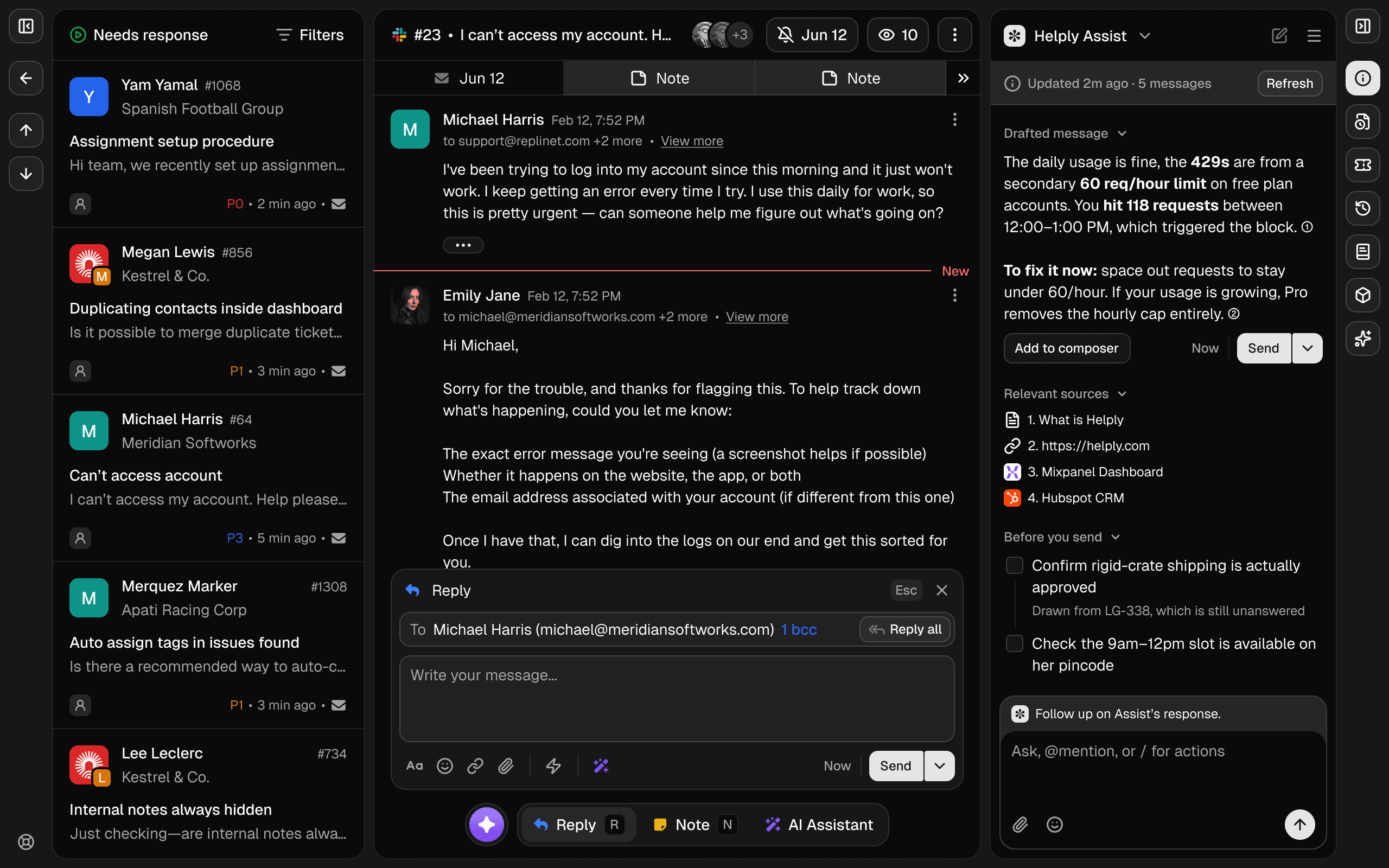This screenshot has height=868, width=1389.
Task: Open Helply Assist hamburger menu
Action: pyautogui.click(x=1314, y=36)
